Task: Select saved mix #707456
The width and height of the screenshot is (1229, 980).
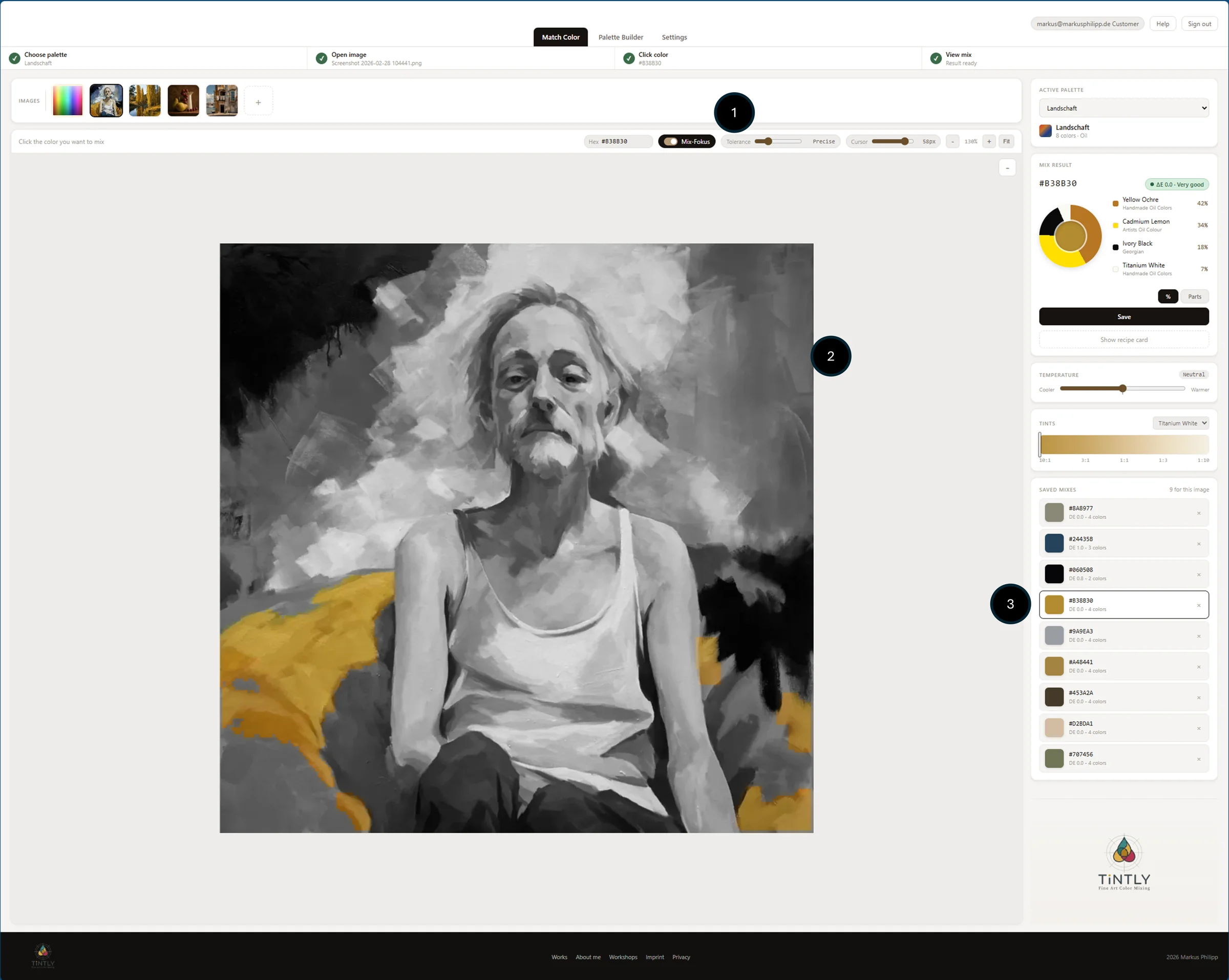Action: tap(1124, 759)
